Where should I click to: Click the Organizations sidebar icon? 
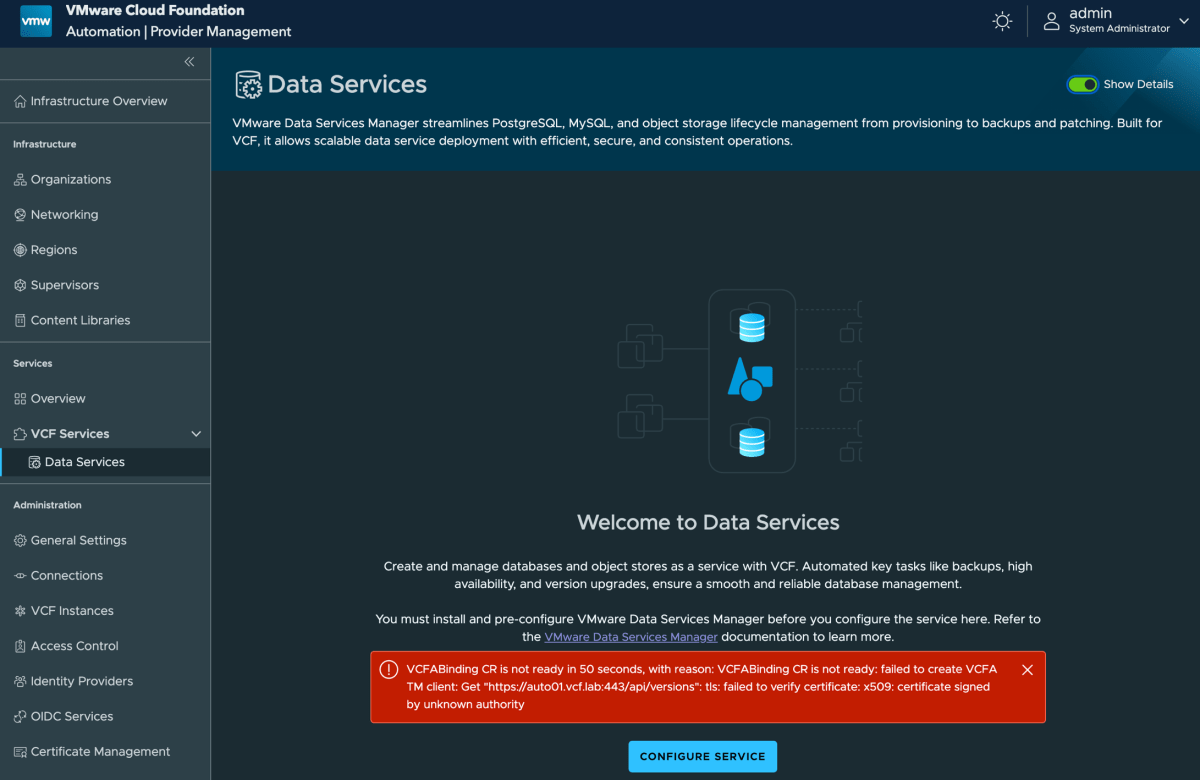pyautogui.click(x=22, y=179)
